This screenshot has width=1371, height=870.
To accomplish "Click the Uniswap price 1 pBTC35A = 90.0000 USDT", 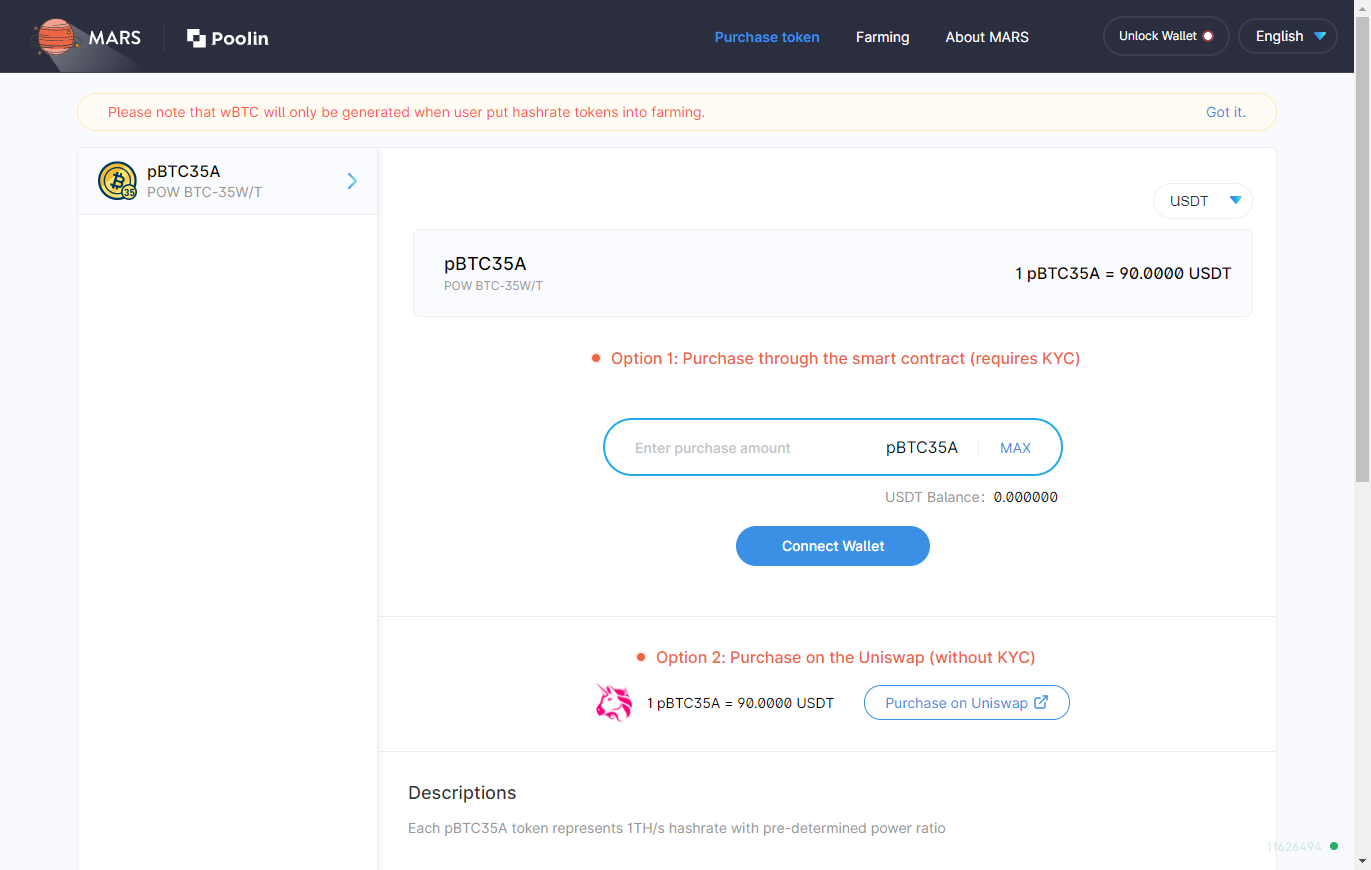I will (x=740, y=703).
